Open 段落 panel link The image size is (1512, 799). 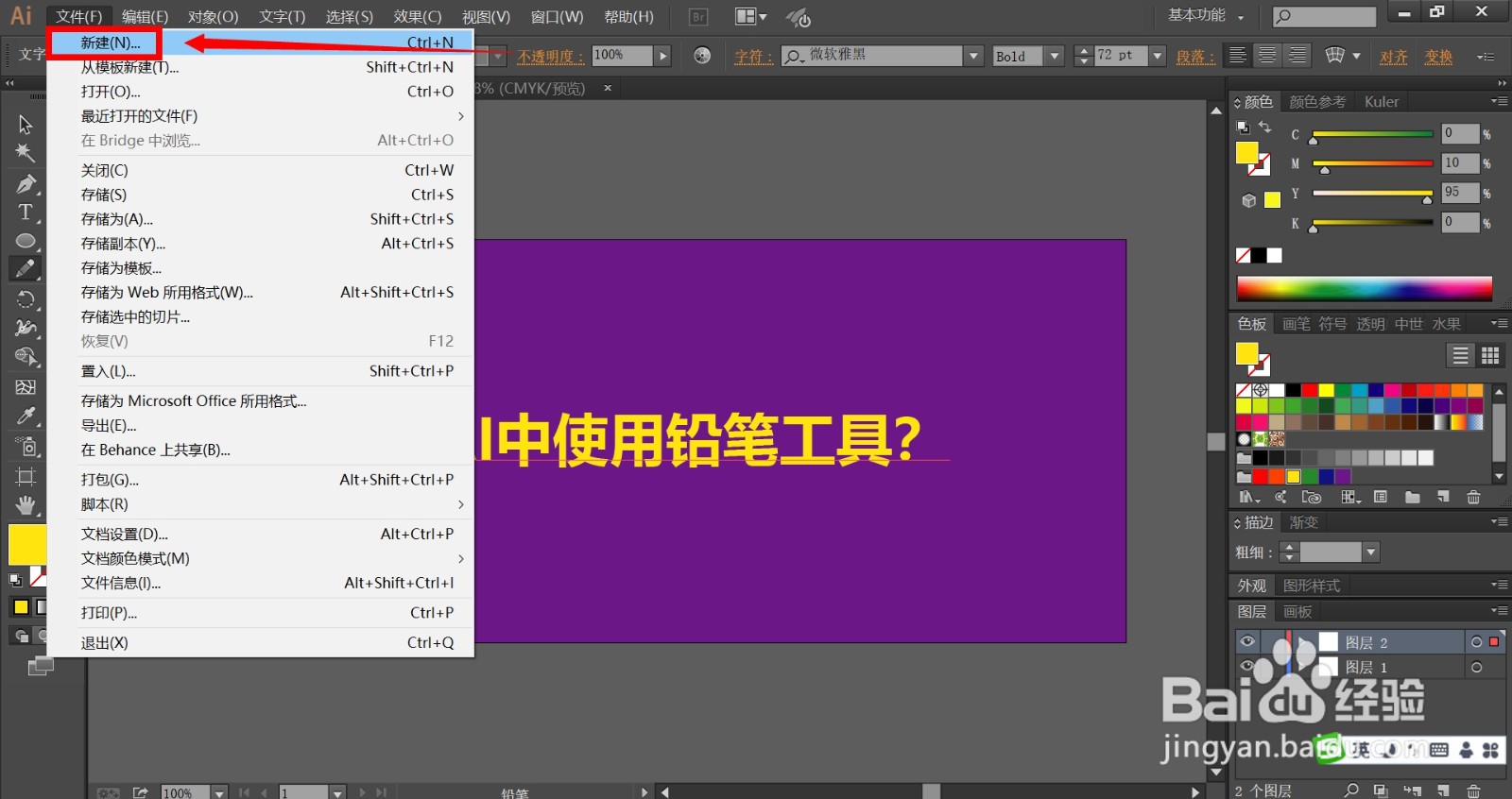pos(1195,57)
